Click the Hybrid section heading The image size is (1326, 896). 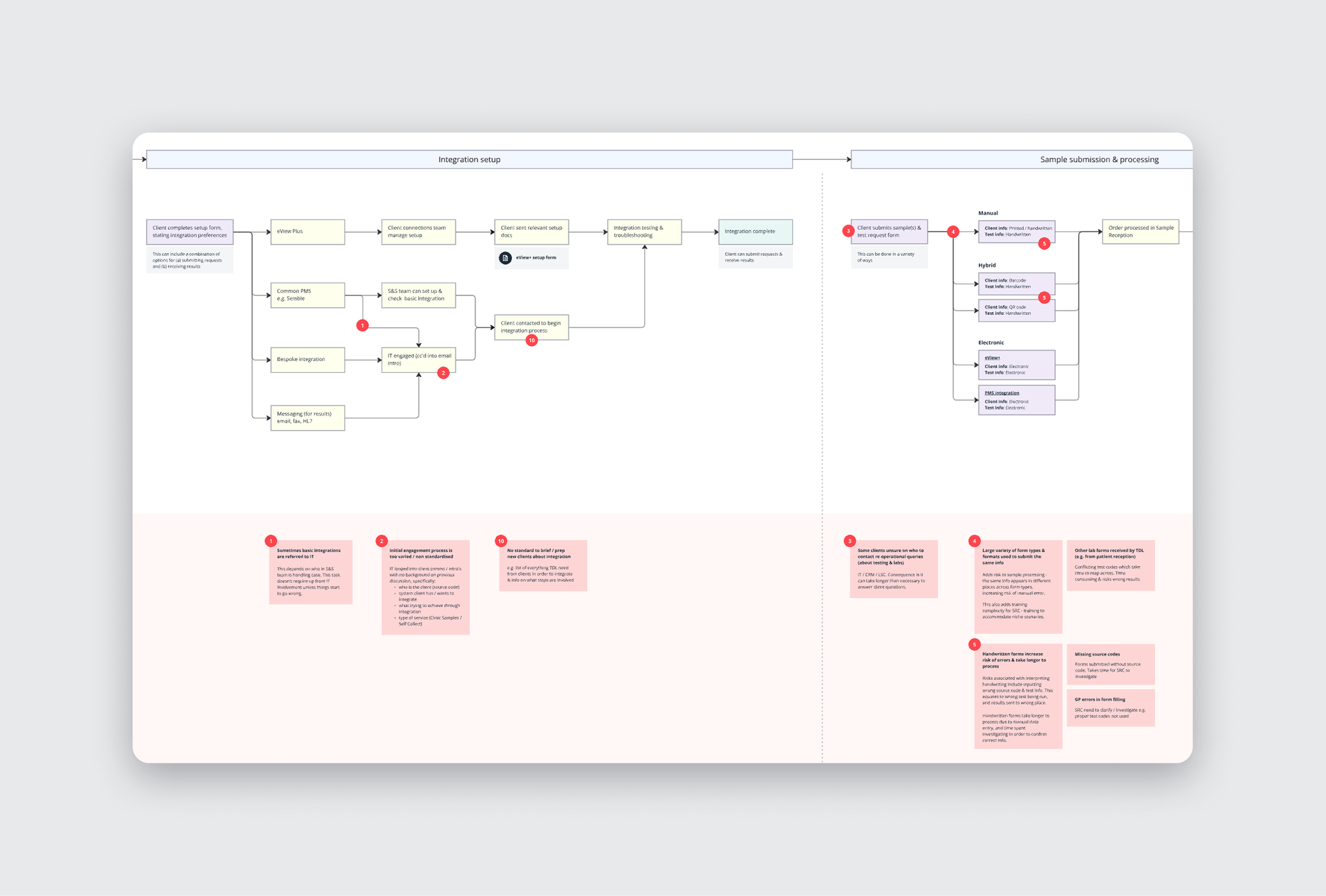pyautogui.click(x=987, y=266)
